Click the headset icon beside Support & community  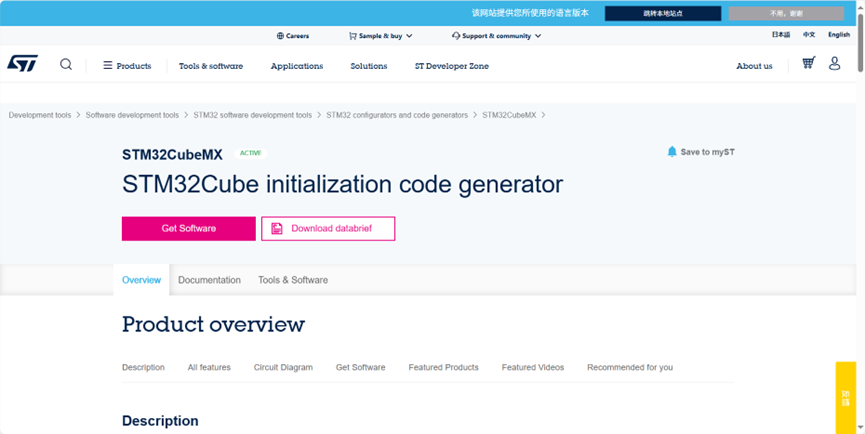(x=456, y=36)
